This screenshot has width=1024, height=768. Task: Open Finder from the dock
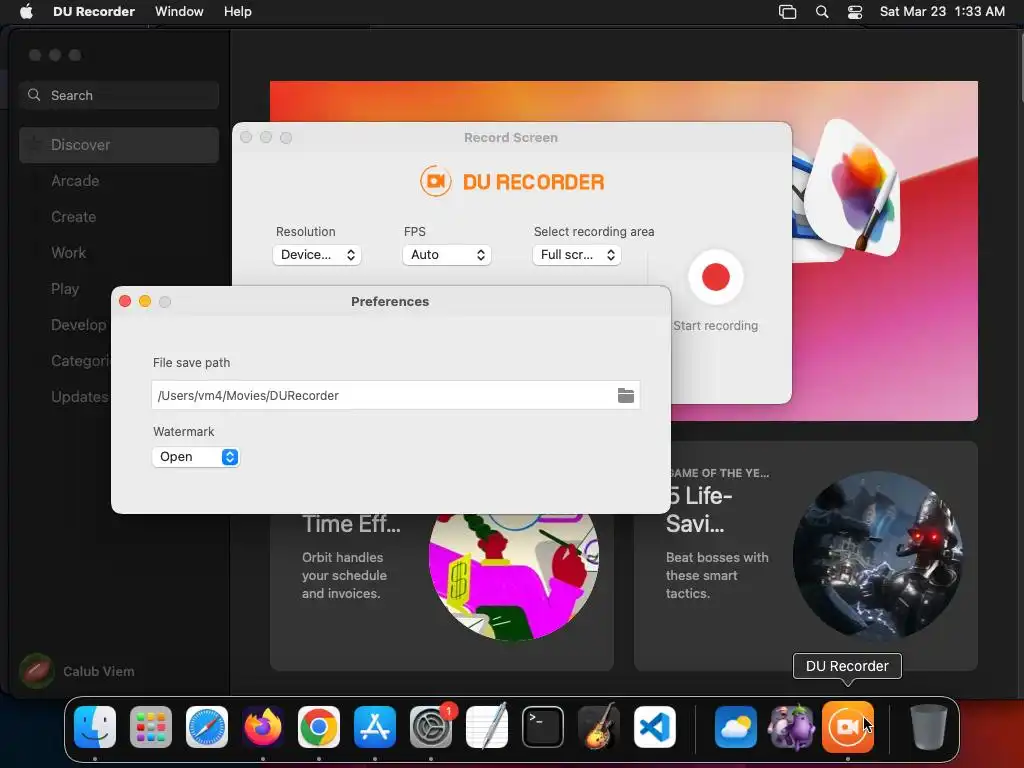coord(95,726)
